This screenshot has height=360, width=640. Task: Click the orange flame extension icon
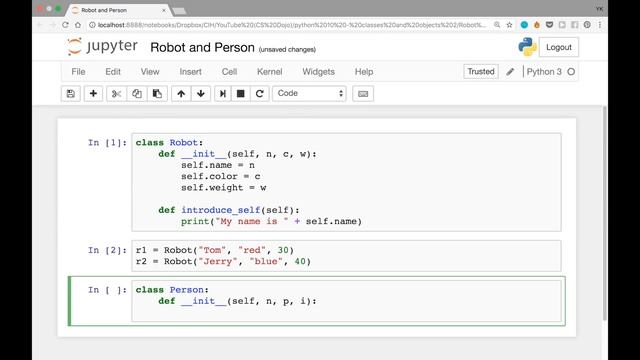[537, 25]
